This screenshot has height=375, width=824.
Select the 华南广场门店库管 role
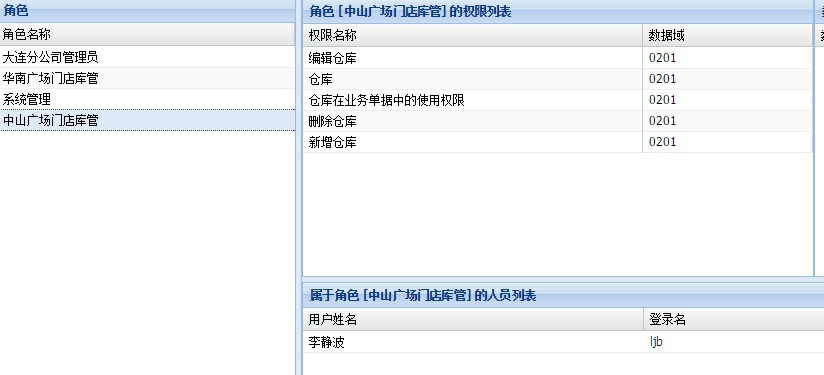point(147,78)
